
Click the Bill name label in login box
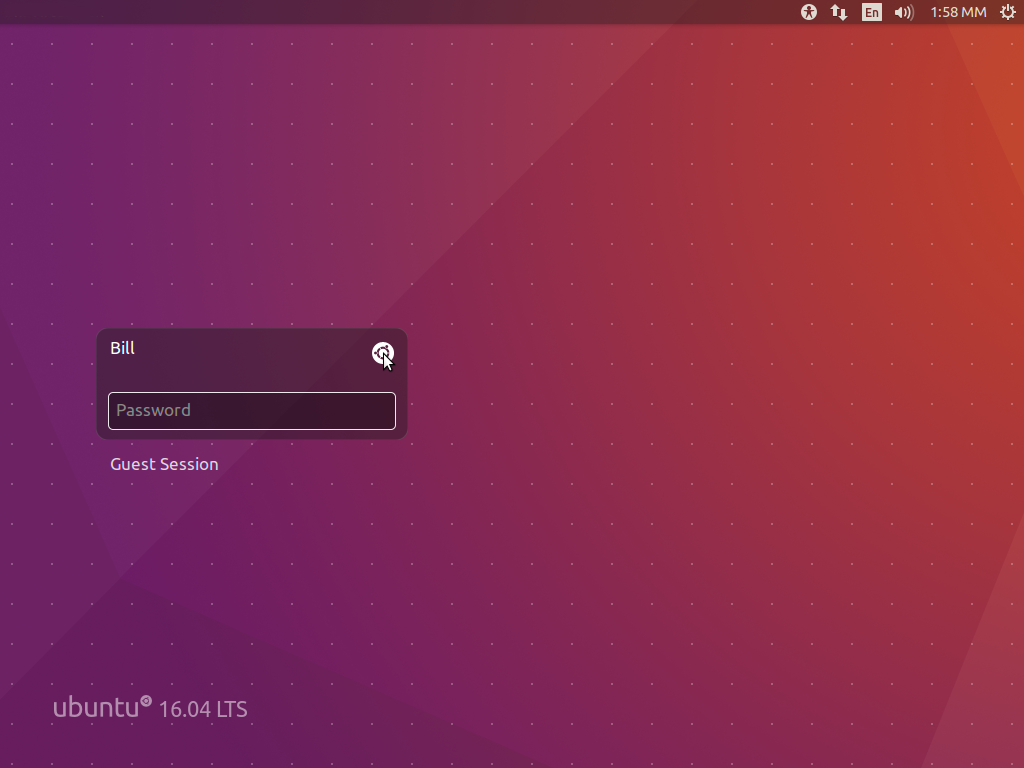123,348
